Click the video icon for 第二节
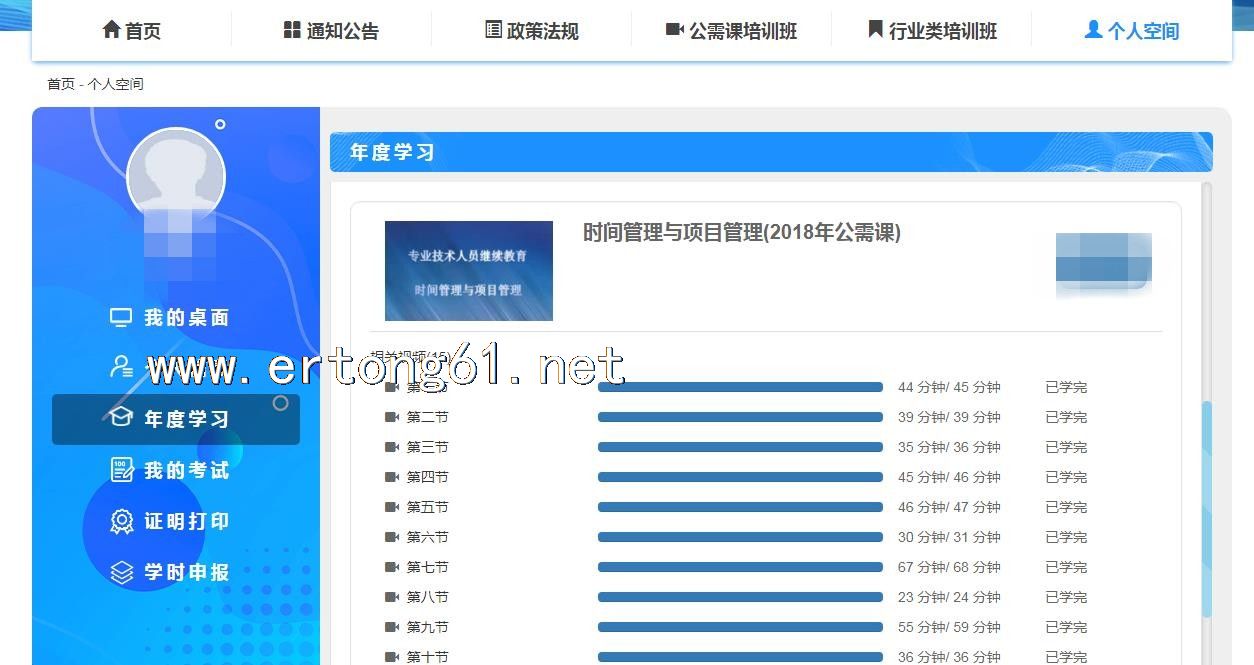Screen dimensions: 1254x665 [x=391, y=417]
